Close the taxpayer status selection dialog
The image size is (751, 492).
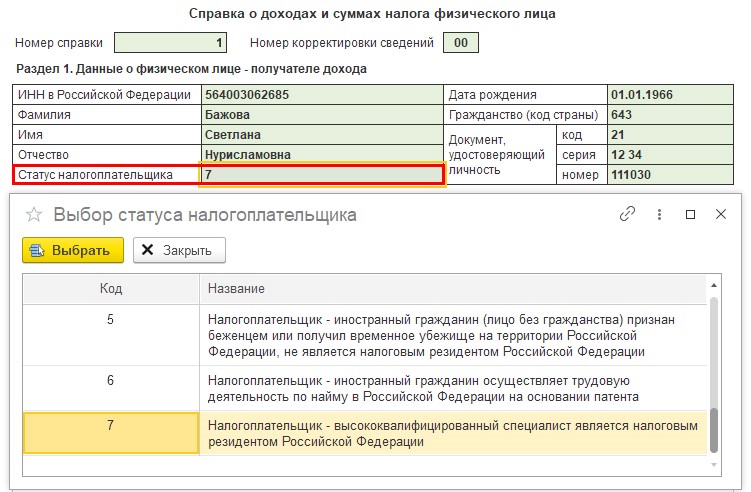(720, 214)
